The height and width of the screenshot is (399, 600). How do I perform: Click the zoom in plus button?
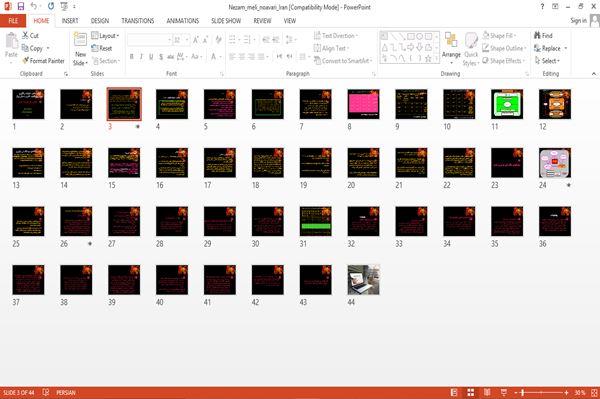coord(566,392)
